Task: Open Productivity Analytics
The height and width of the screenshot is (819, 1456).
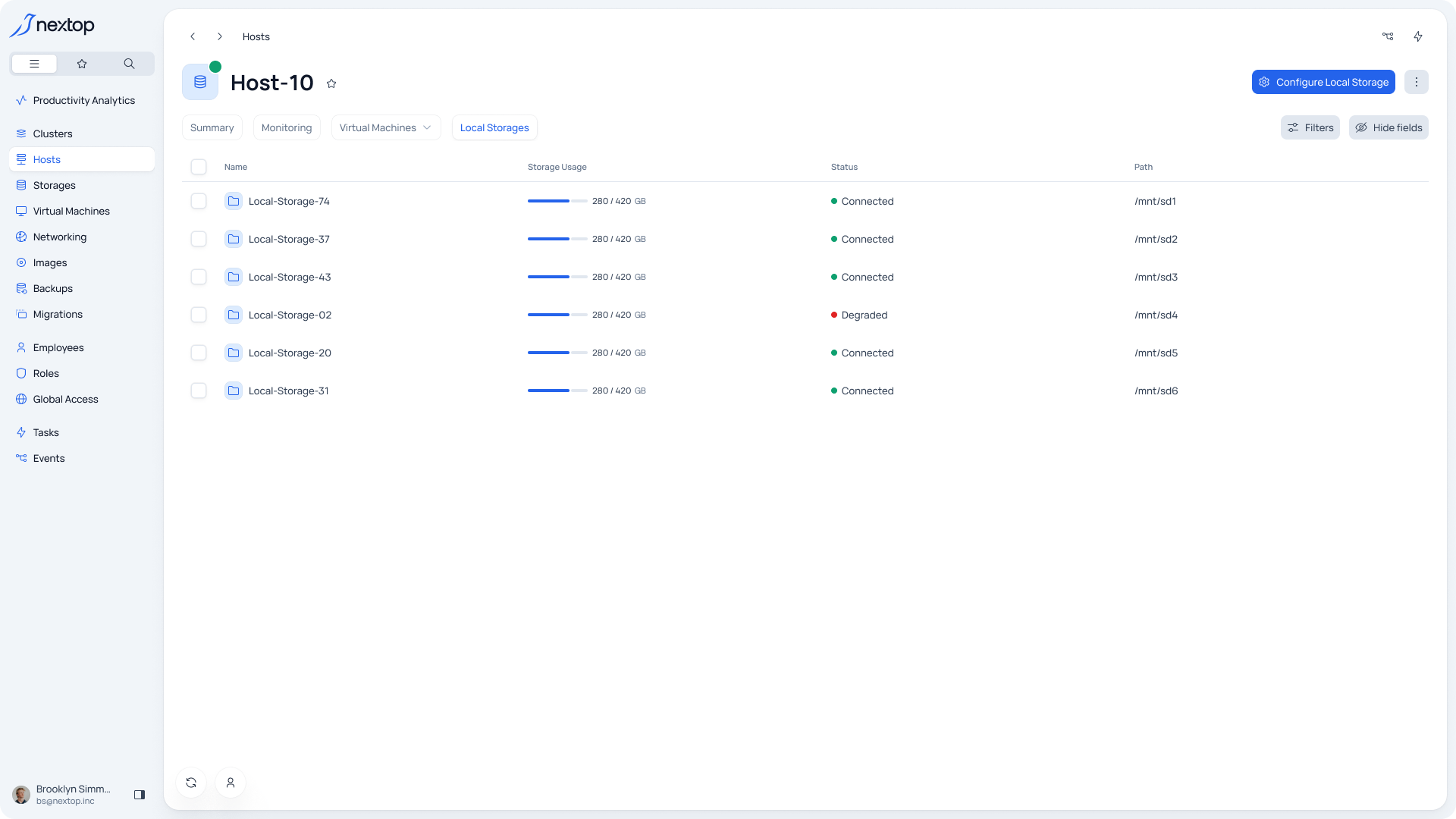Action: (x=82, y=100)
